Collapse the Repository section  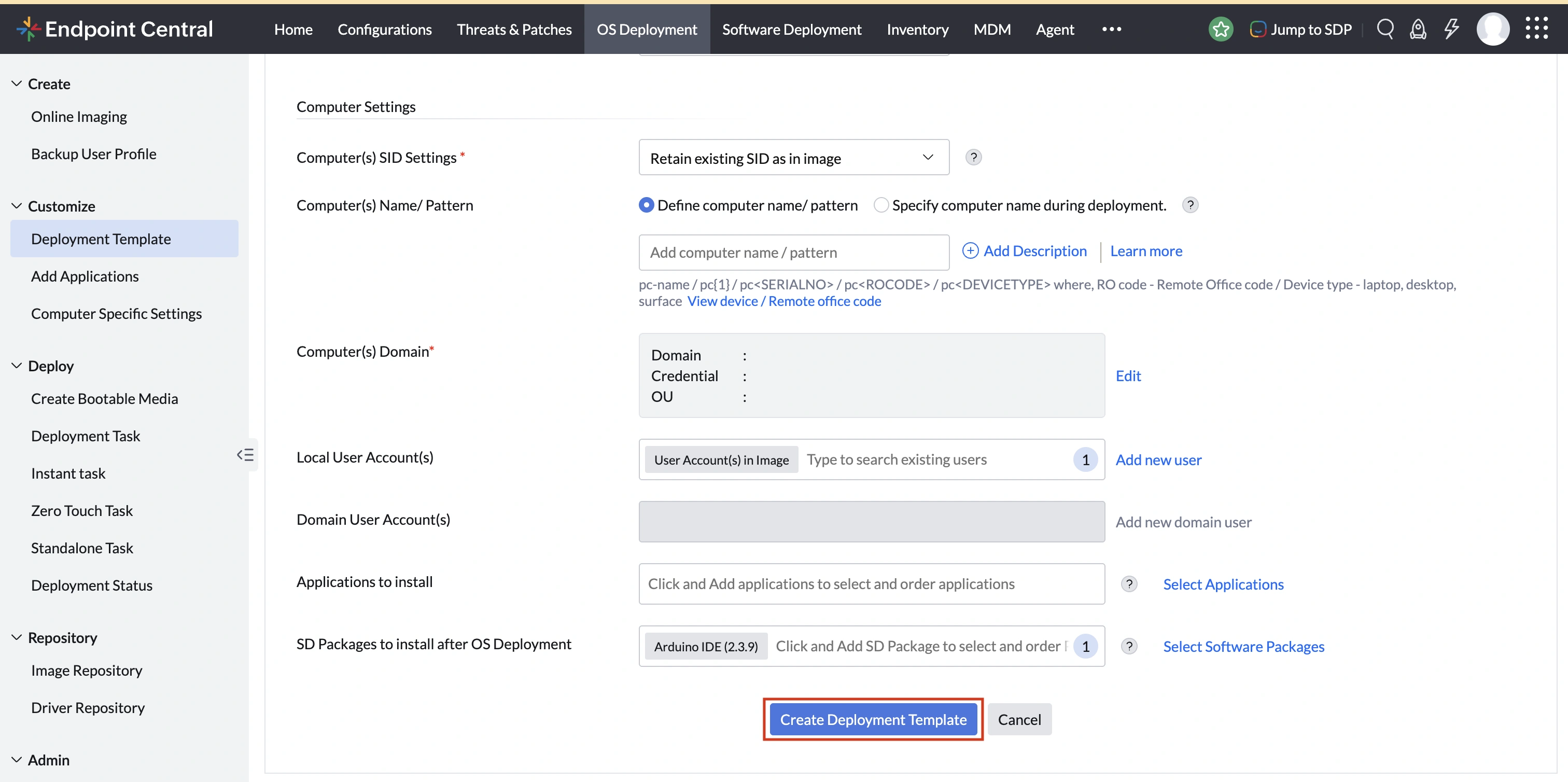(x=17, y=637)
